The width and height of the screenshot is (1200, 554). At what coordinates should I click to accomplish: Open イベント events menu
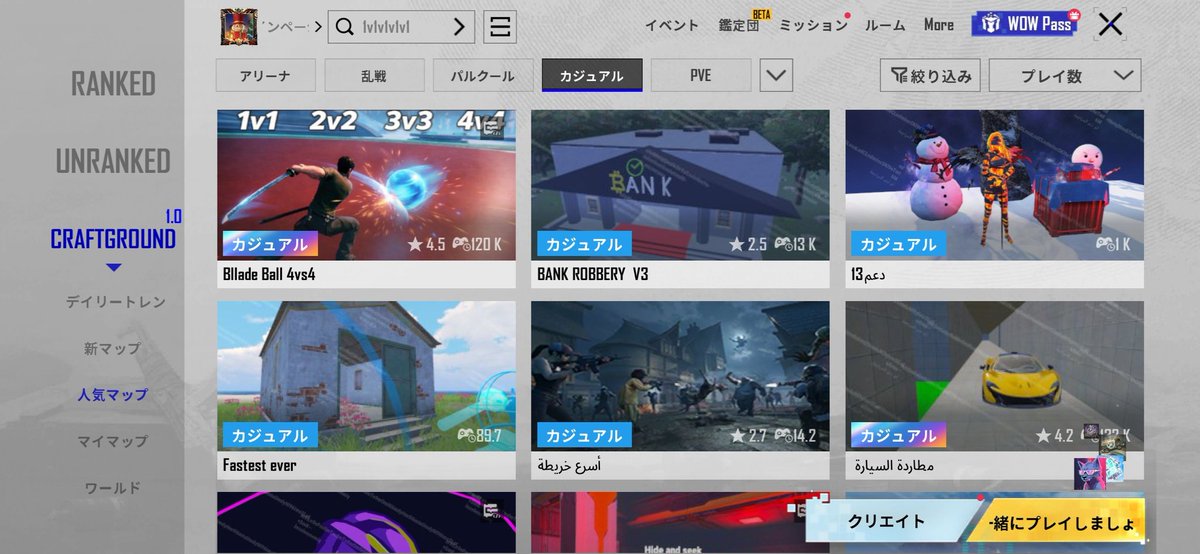click(672, 25)
